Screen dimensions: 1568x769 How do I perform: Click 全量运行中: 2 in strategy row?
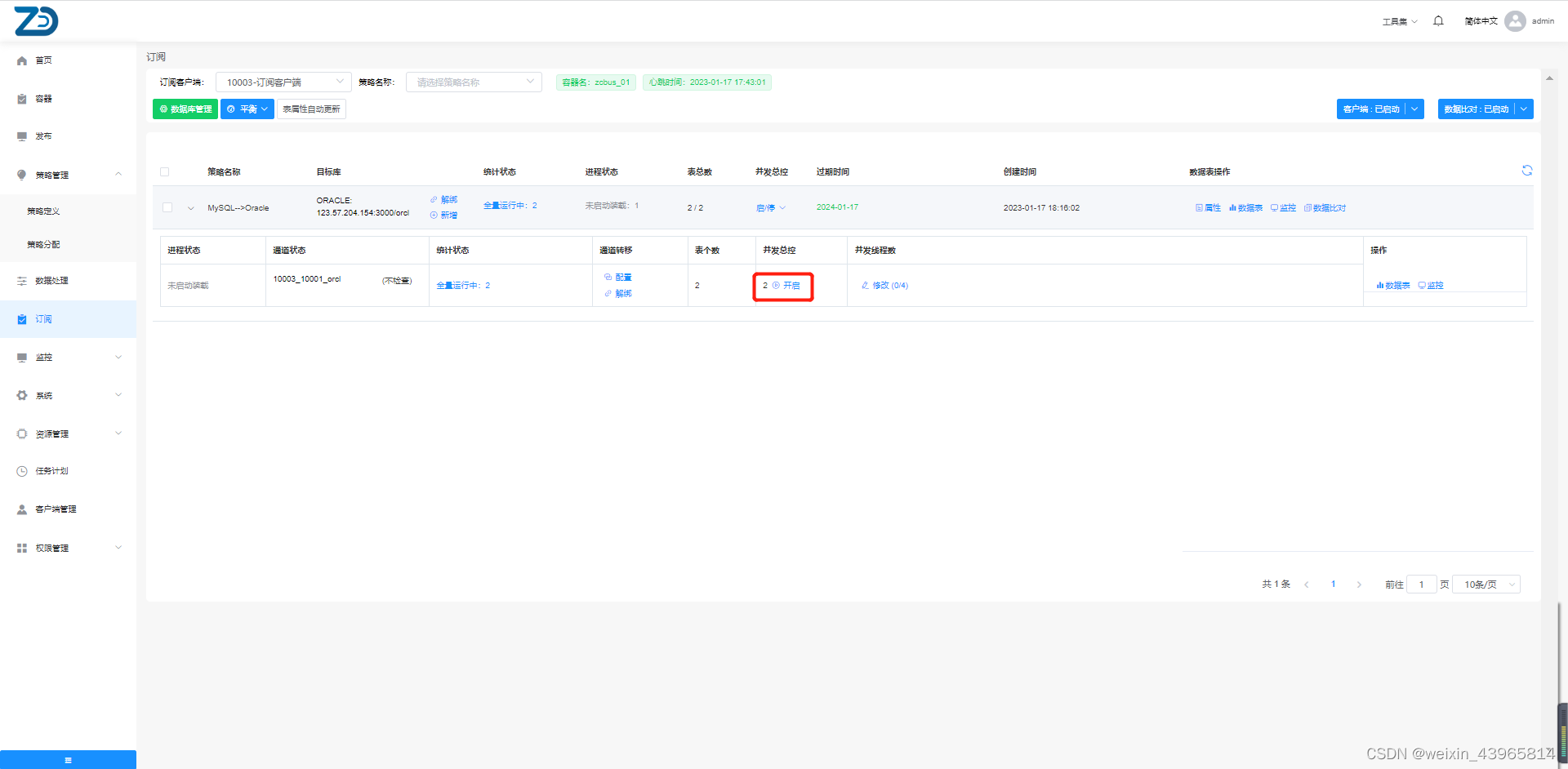coord(510,206)
